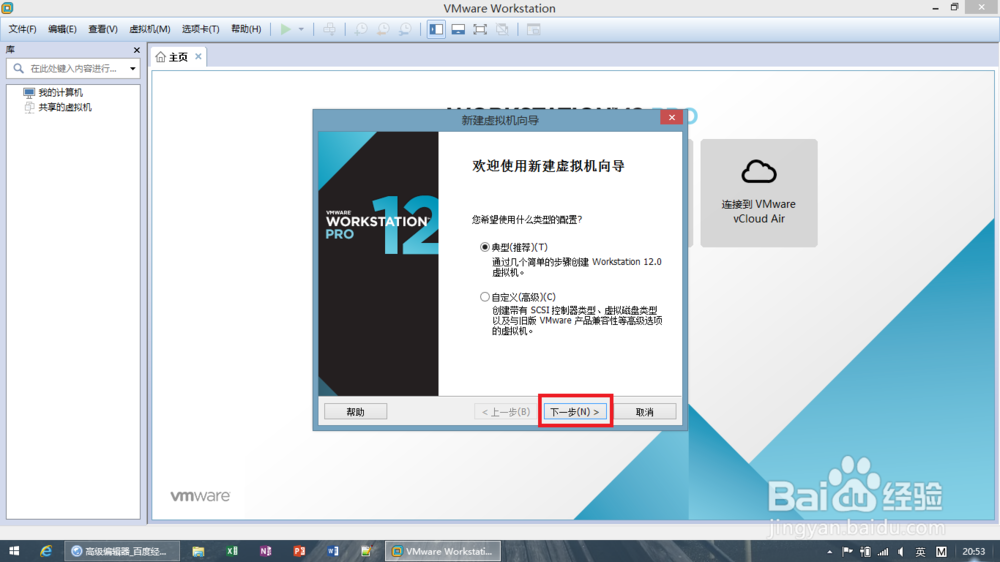The height and width of the screenshot is (562, 1000).
Task: Click the 下一步(N) button
Action: point(575,411)
